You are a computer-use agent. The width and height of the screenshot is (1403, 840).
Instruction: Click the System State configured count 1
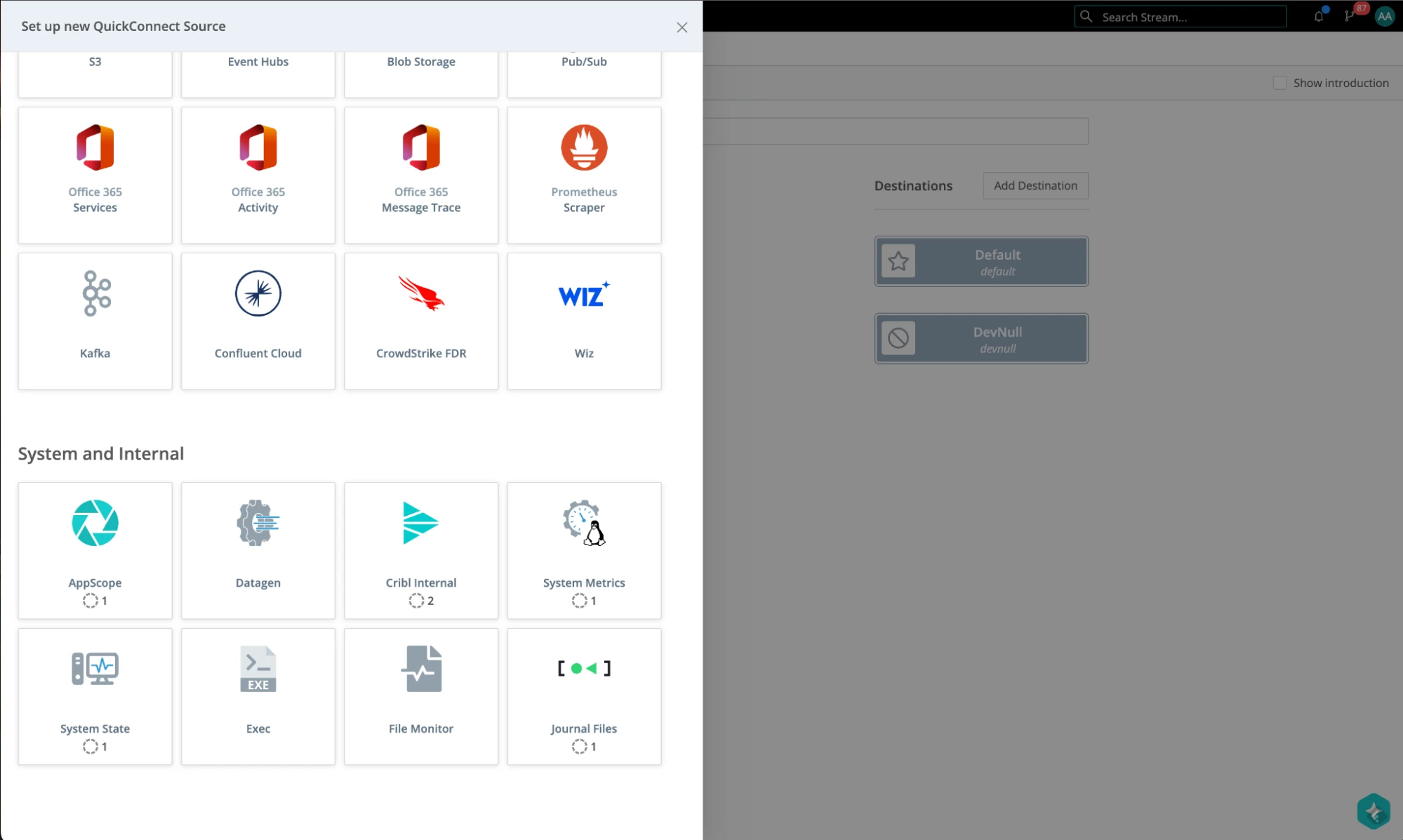point(95,747)
